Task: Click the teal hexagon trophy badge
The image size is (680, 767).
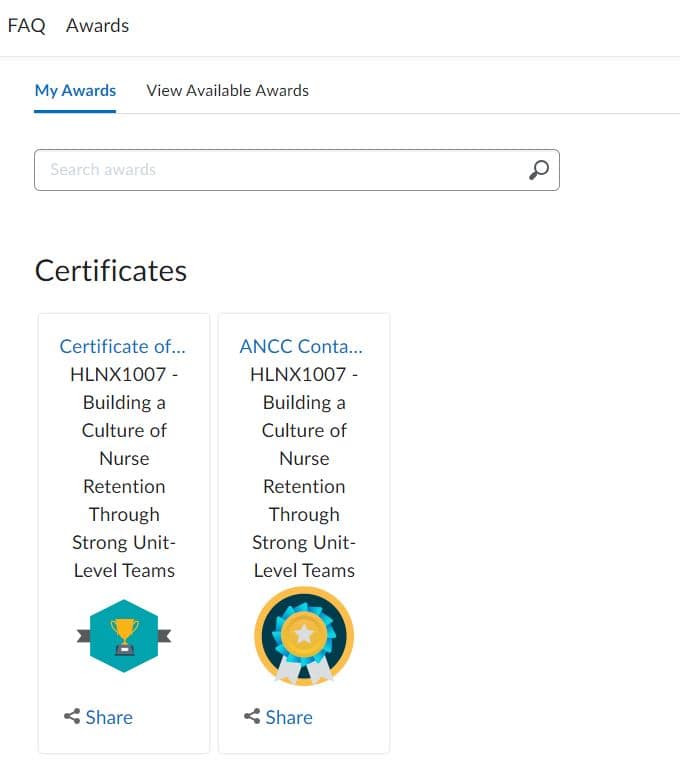Action: click(x=124, y=635)
